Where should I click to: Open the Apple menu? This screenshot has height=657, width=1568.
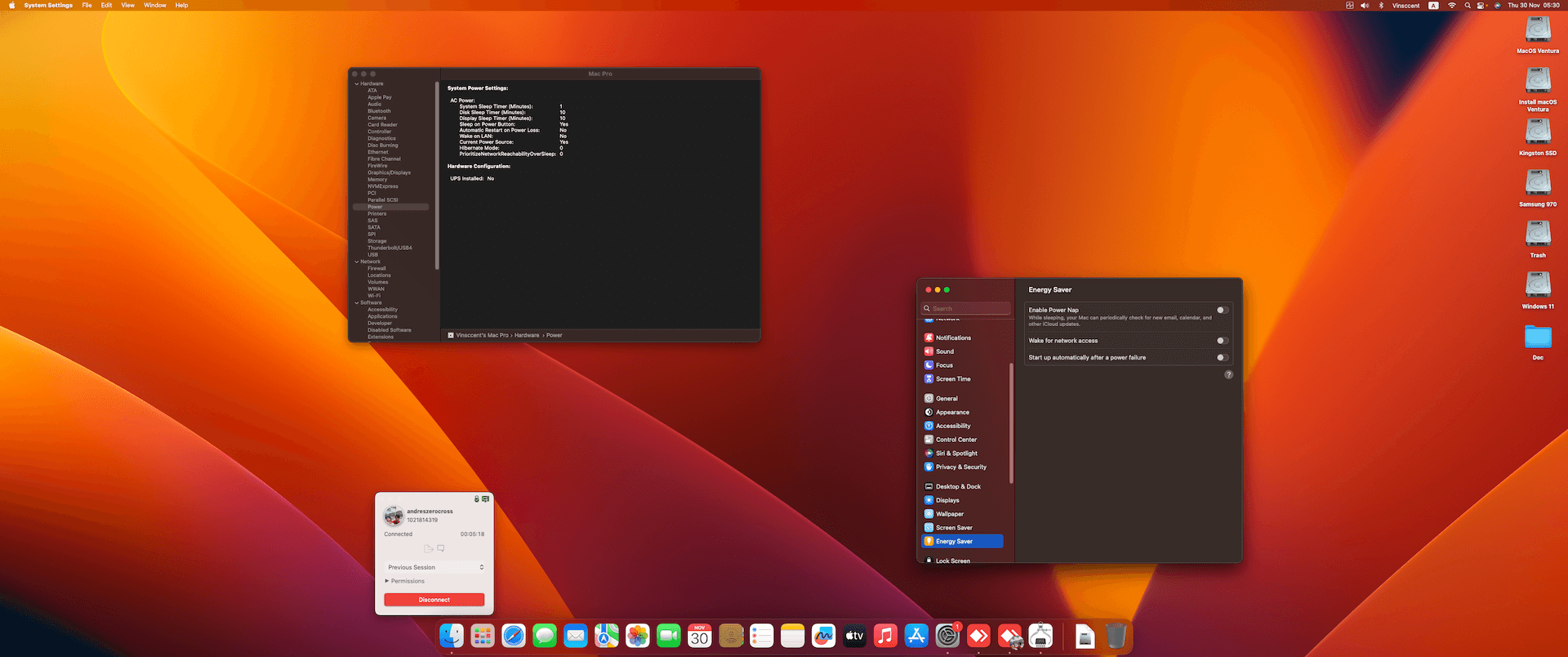11,5
